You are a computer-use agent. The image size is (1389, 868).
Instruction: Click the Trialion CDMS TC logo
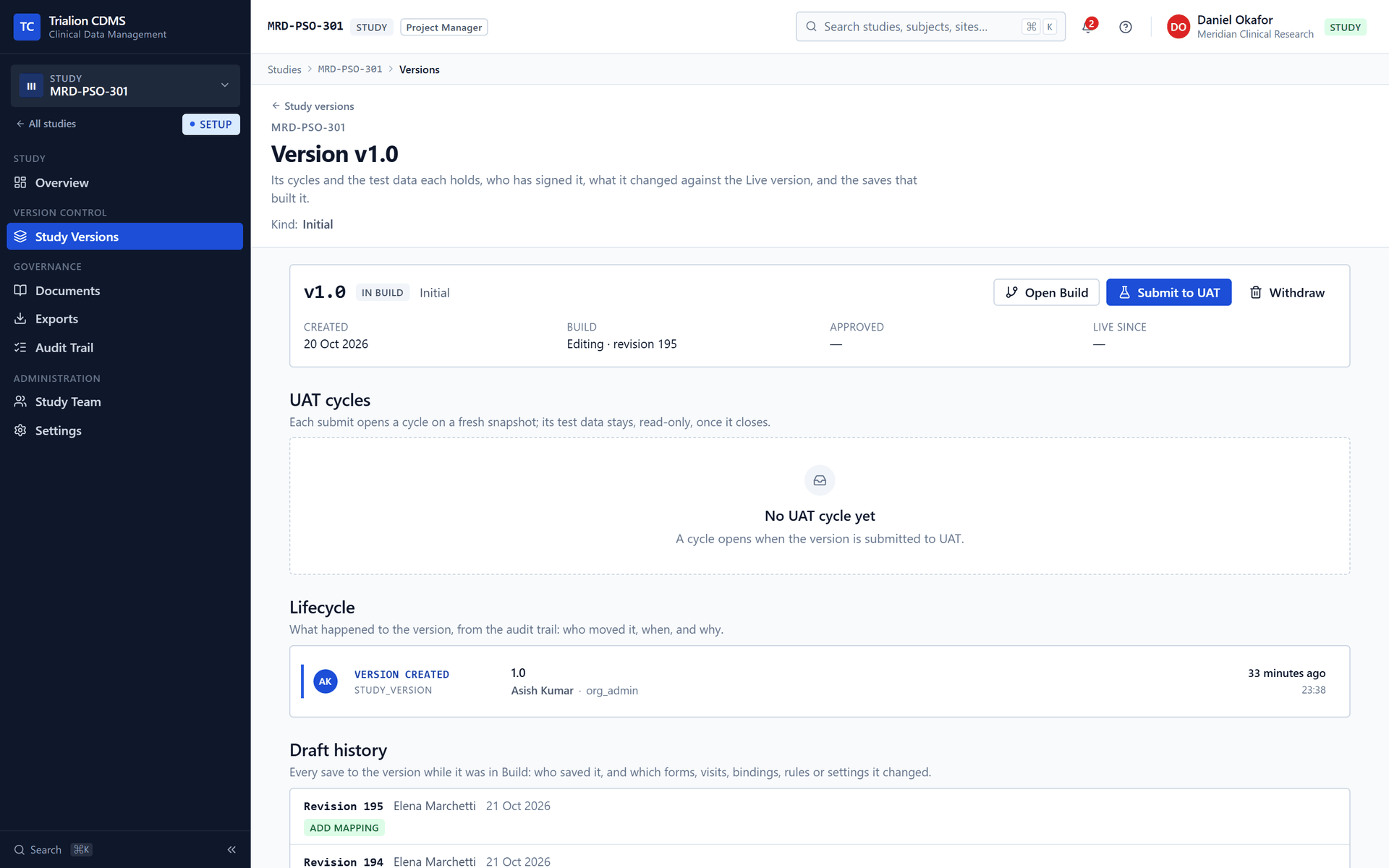click(x=27, y=27)
